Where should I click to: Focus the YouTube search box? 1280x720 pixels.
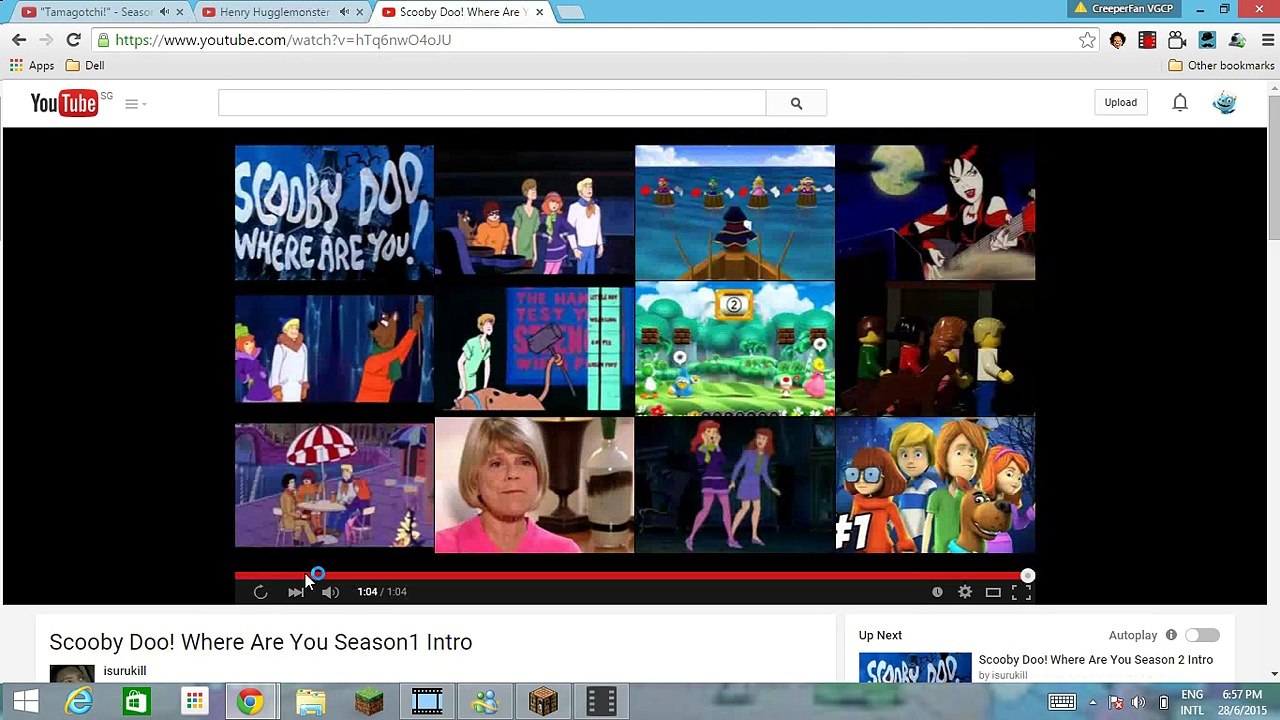pyautogui.click(x=492, y=103)
